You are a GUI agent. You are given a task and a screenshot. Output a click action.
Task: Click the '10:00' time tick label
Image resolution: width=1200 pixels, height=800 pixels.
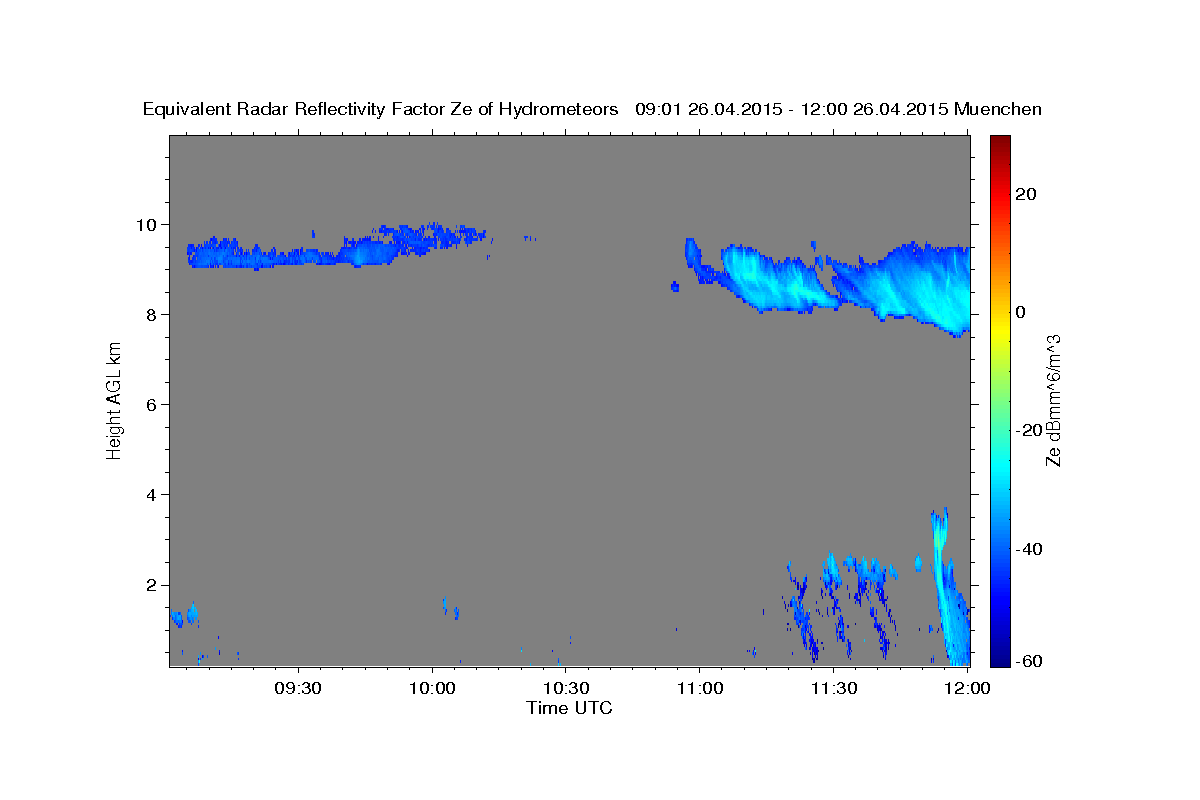432,688
